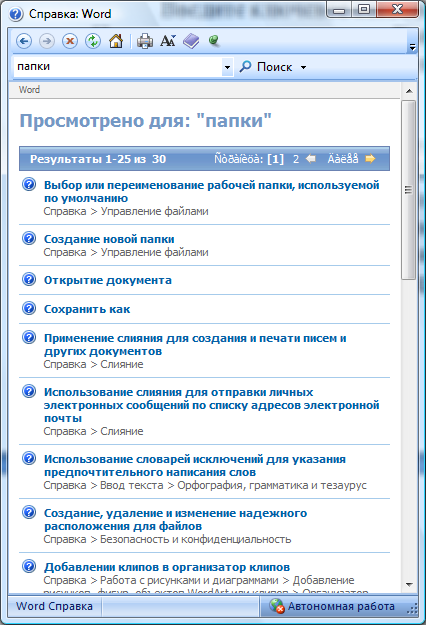The height and width of the screenshot is (625, 426).
Task: Click help icon beside "Создание новой папки"
Action: [29, 238]
